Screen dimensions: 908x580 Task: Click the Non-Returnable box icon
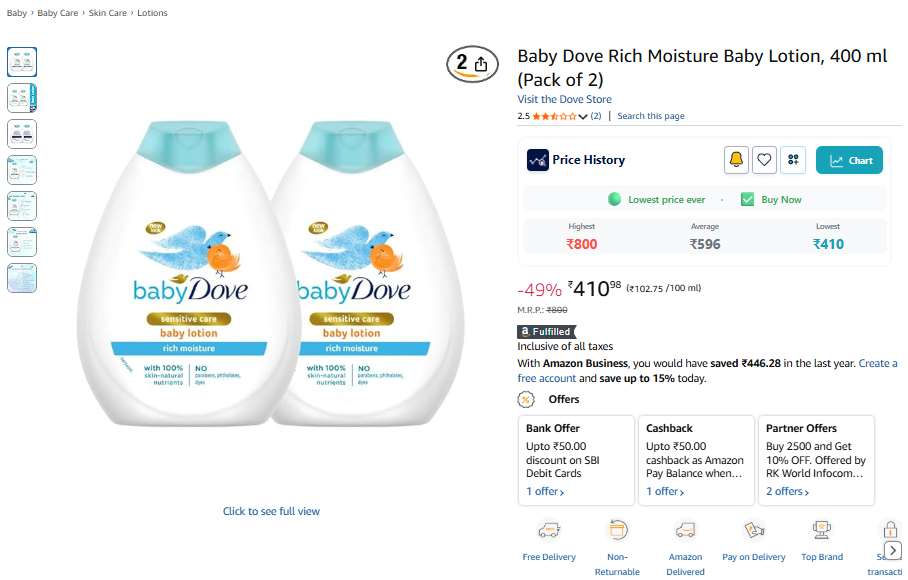(617, 530)
